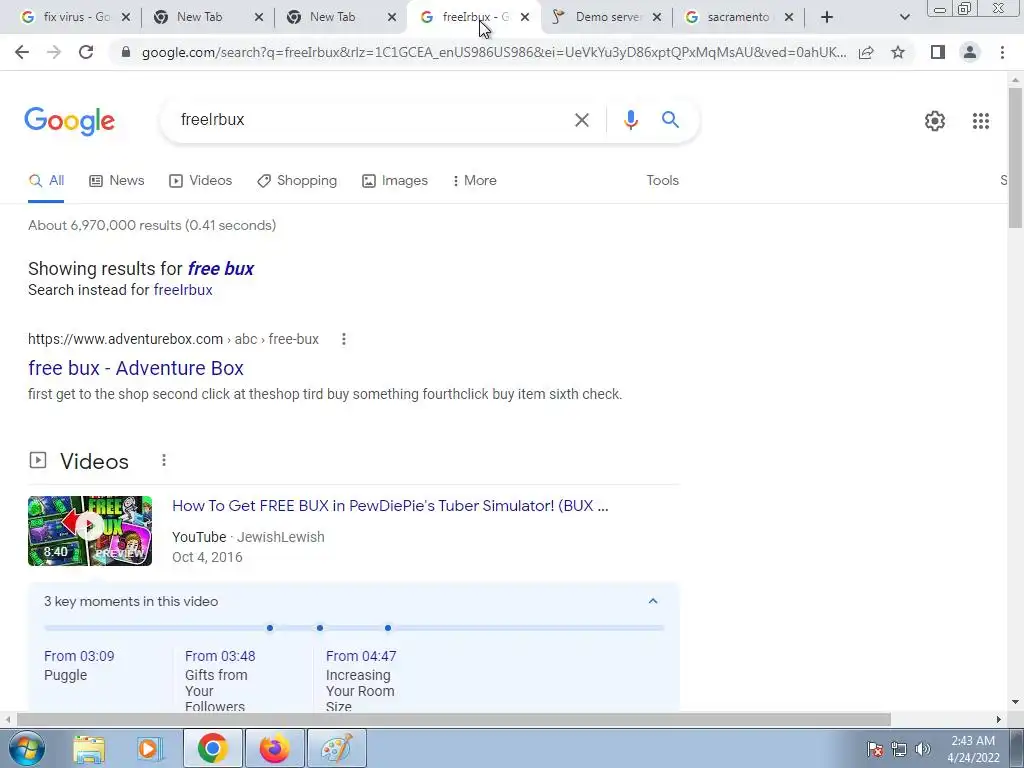Screen dimensions: 1024x768
Task: Collapse the key moments panel
Action: [x=652, y=601]
